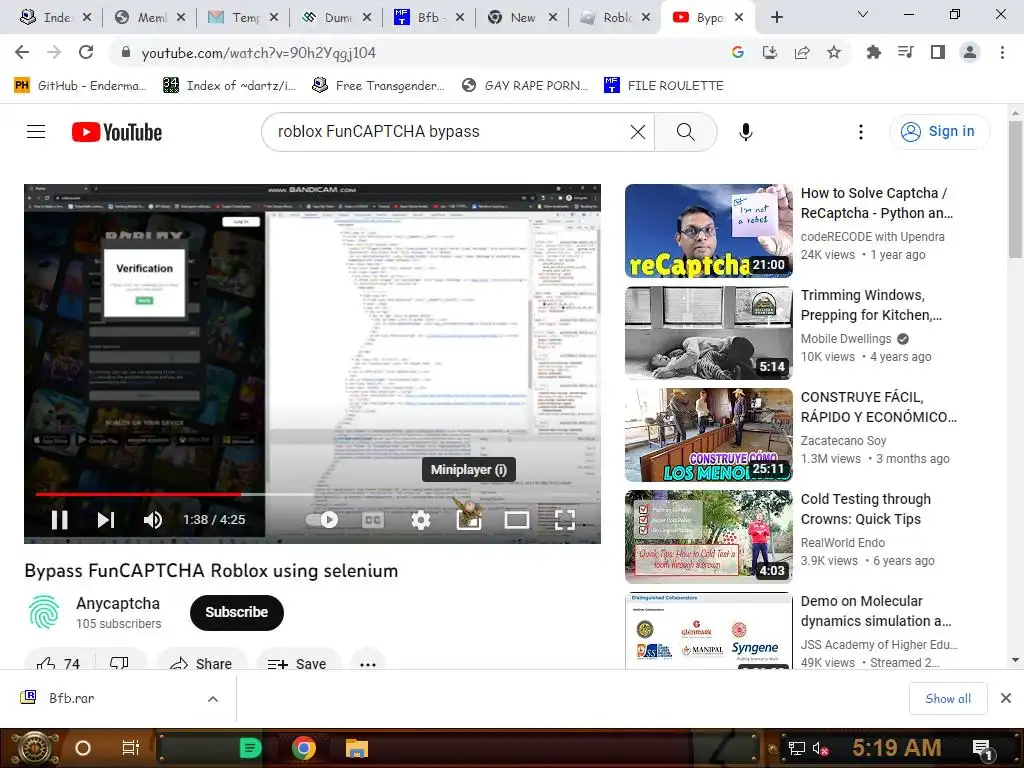Click the address bar URL
The height and width of the screenshot is (768, 1024).
coord(259,53)
